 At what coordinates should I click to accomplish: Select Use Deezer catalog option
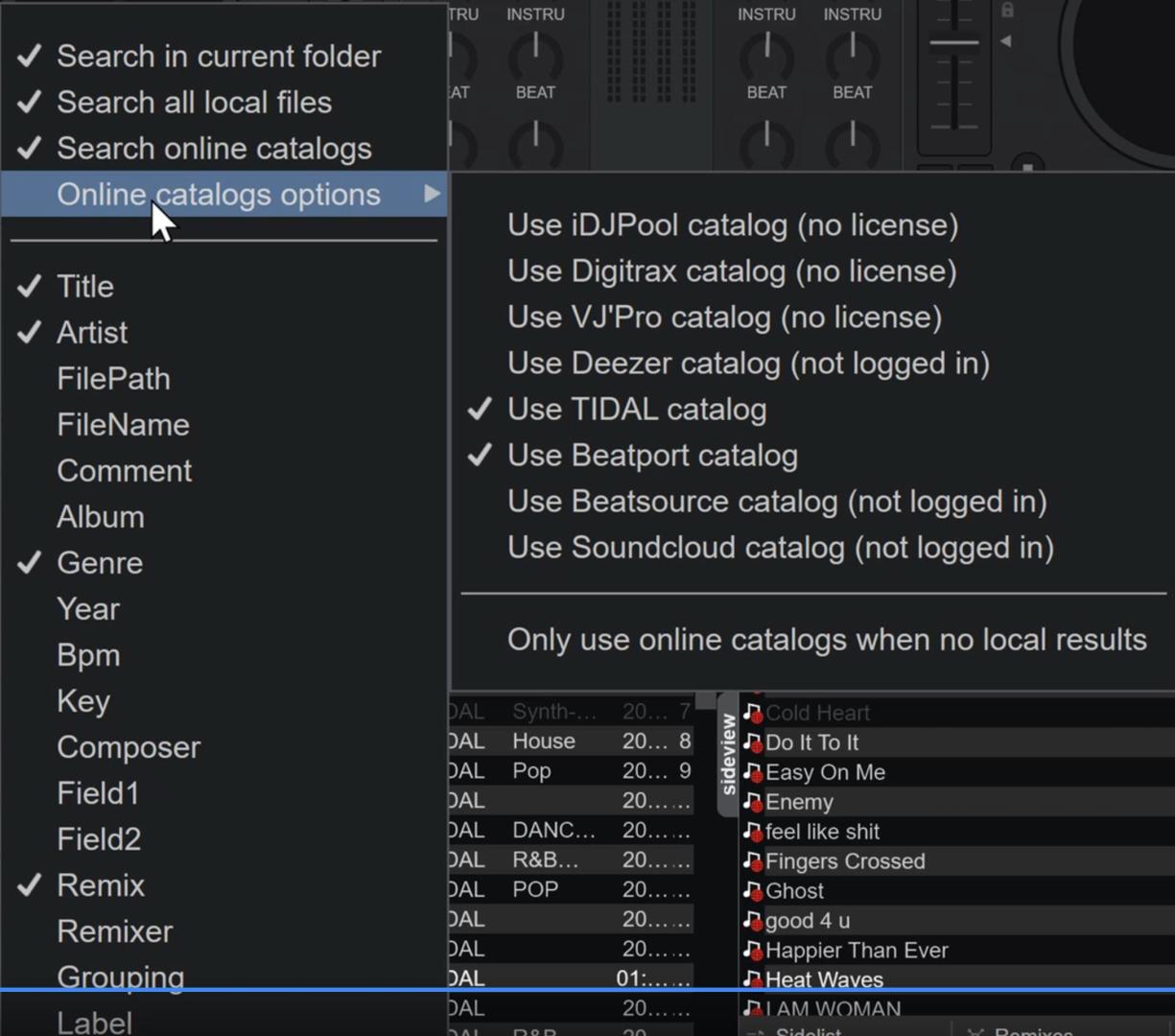(x=813, y=364)
